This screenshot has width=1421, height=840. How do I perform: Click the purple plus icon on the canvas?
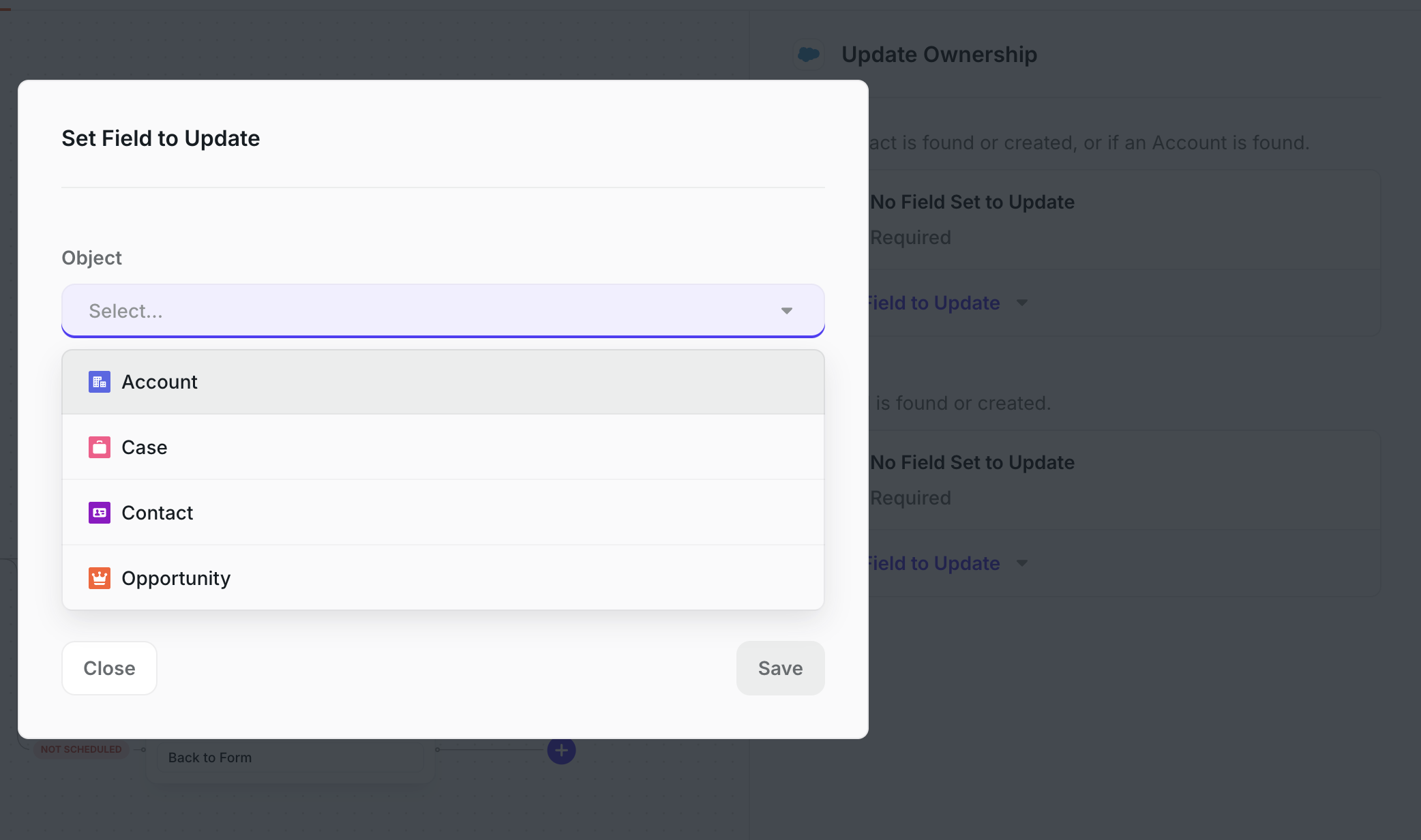click(x=560, y=750)
